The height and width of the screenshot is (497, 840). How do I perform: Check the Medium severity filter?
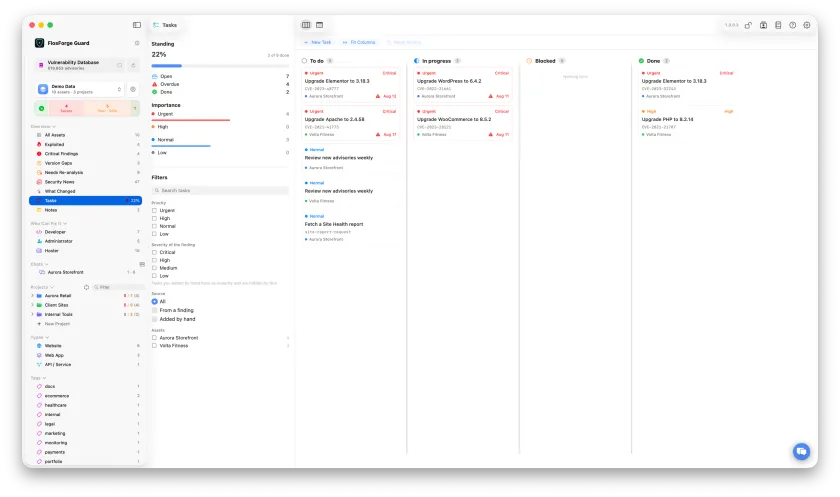pos(154,268)
